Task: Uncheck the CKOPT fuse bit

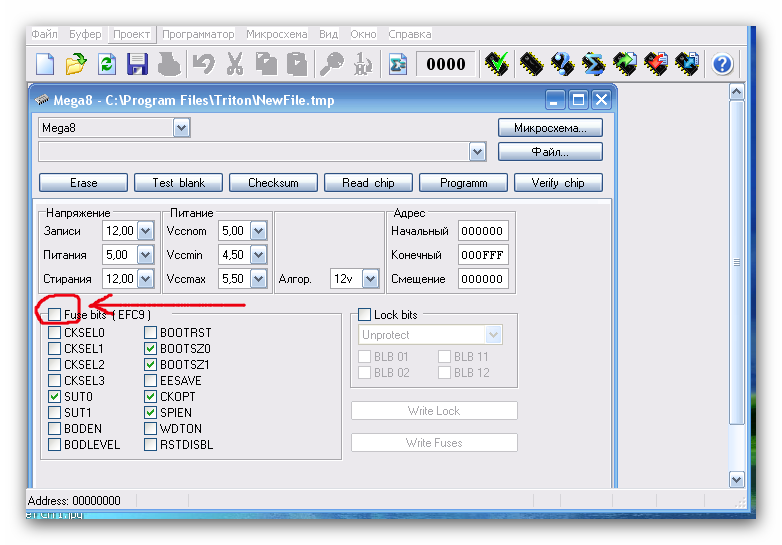Action: pos(150,396)
